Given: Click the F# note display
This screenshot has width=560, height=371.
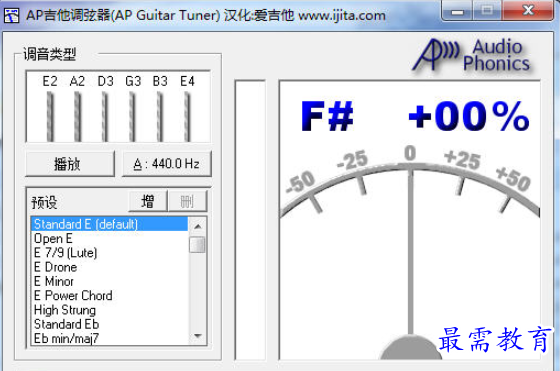Looking at the screenshot, I should pos(327,116).
